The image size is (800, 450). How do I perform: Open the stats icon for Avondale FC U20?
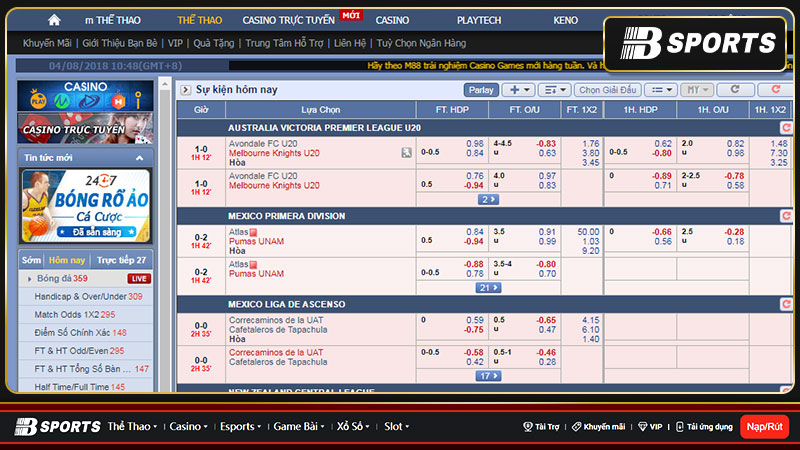(x=406, y=153)
